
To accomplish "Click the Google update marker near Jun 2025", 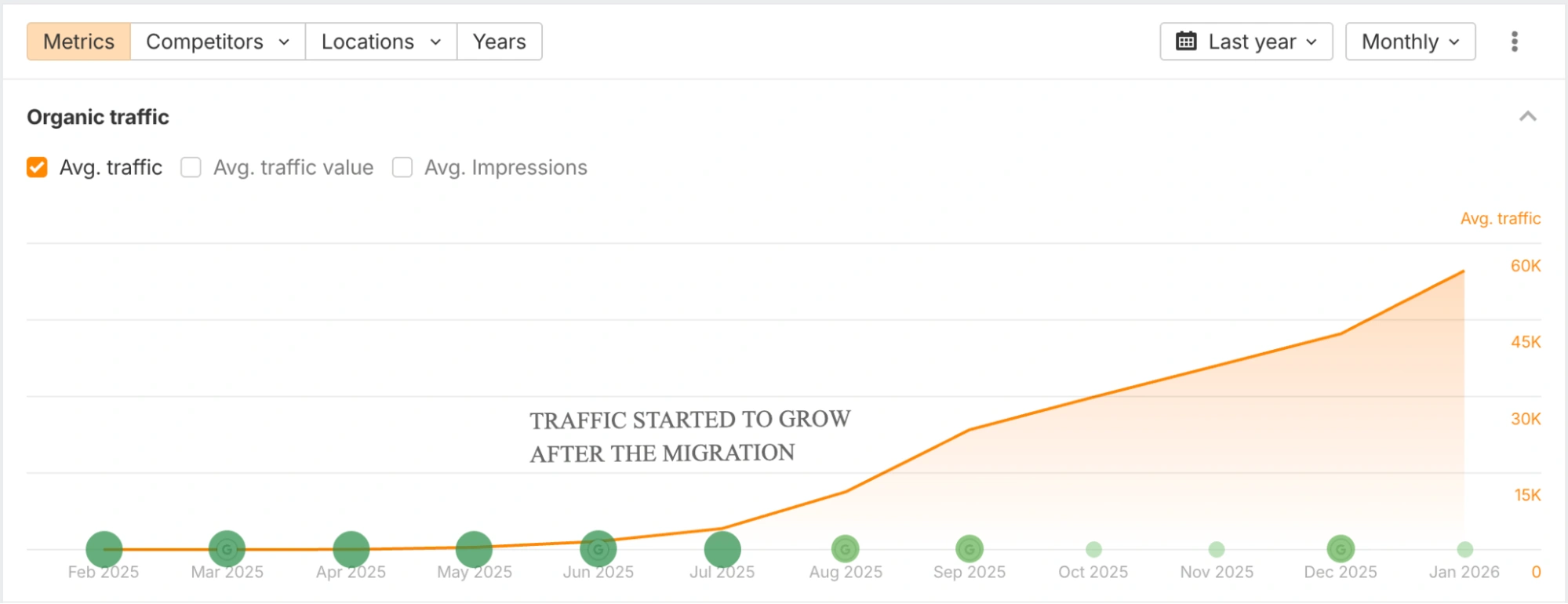I will (598, 548).
